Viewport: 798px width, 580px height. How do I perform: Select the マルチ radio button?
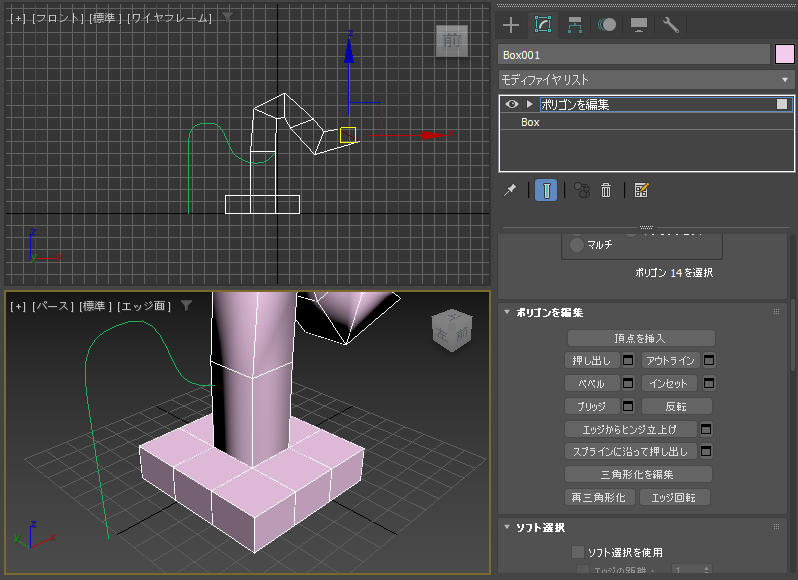click(x=577, y=245)
